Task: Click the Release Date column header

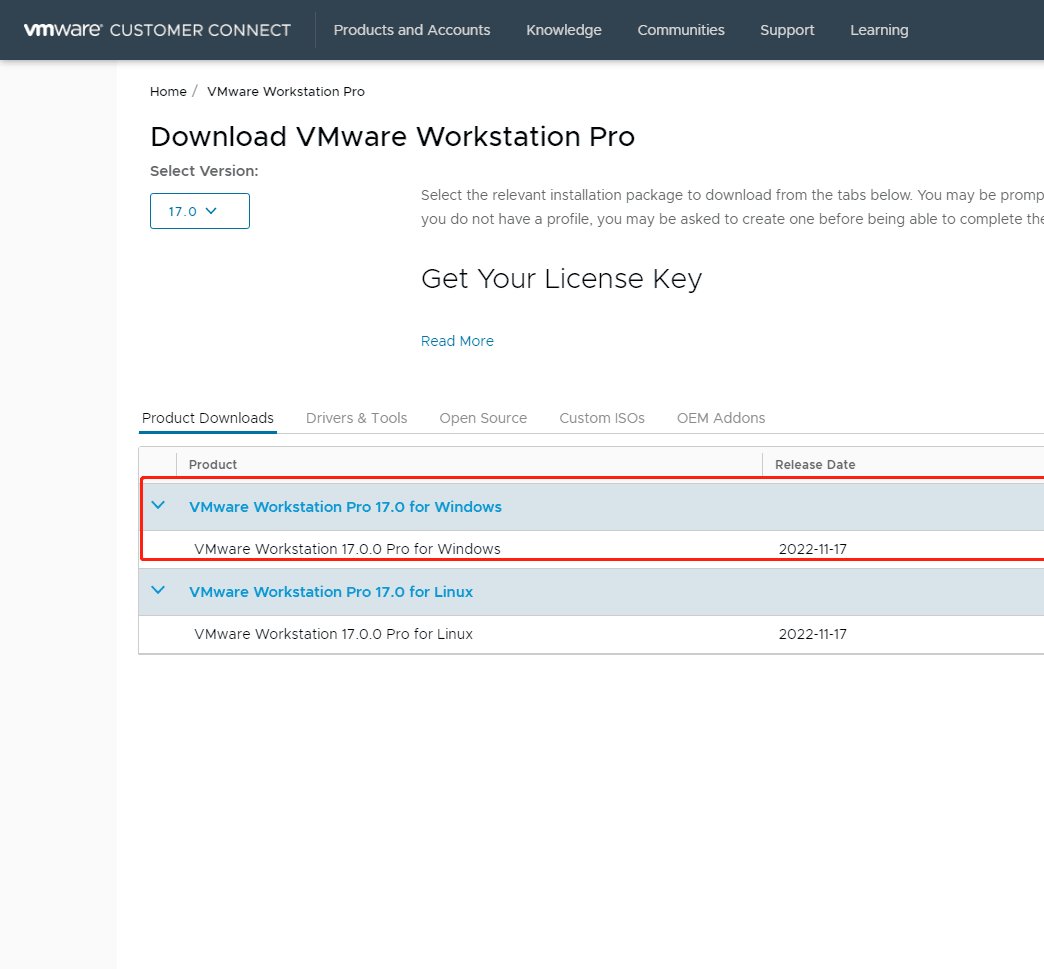Action: click(x=815, y=465)
